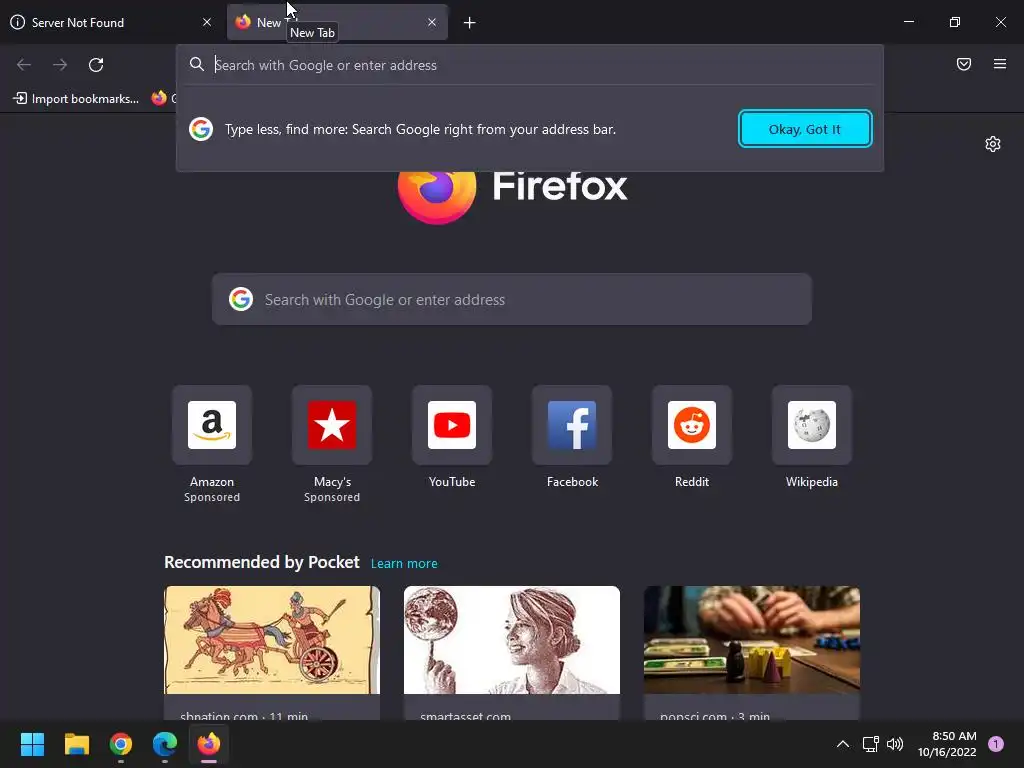Open the Firefox application menu
This screenshot has height=768, width=1024.
tap(1000, 64)
